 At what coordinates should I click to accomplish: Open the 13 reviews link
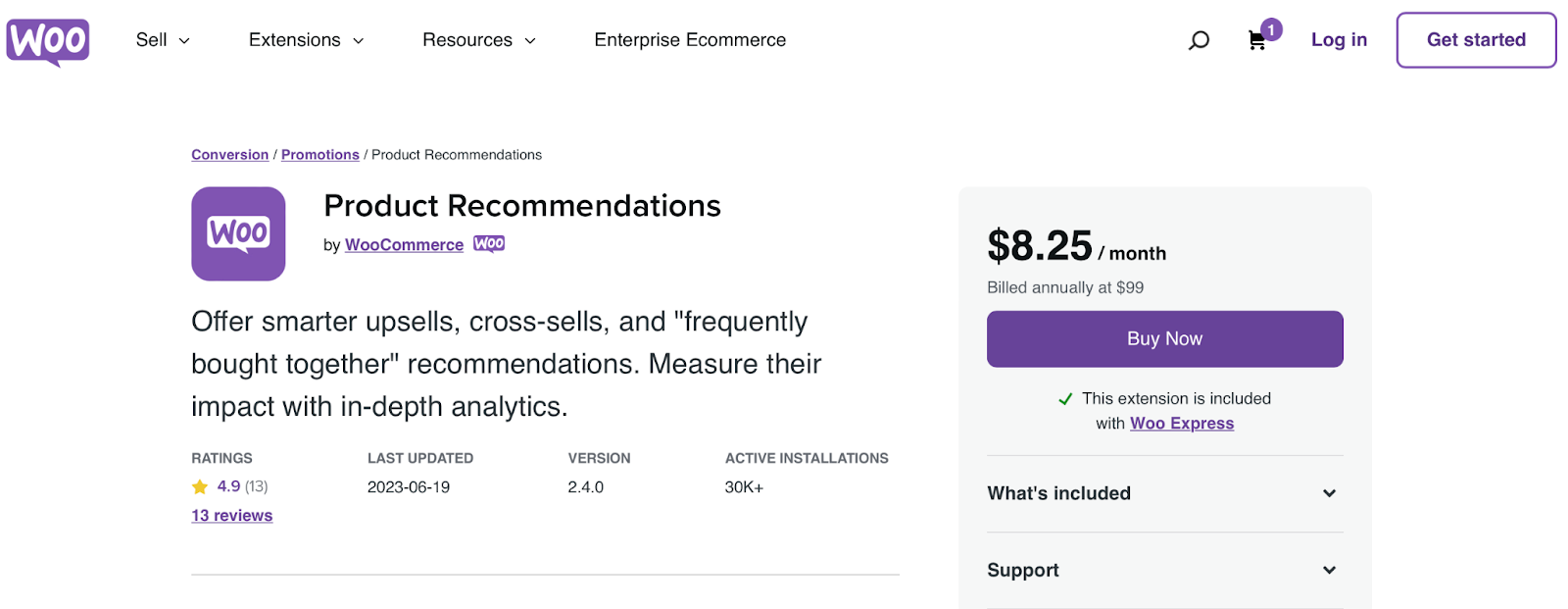[x=232, y=516]
